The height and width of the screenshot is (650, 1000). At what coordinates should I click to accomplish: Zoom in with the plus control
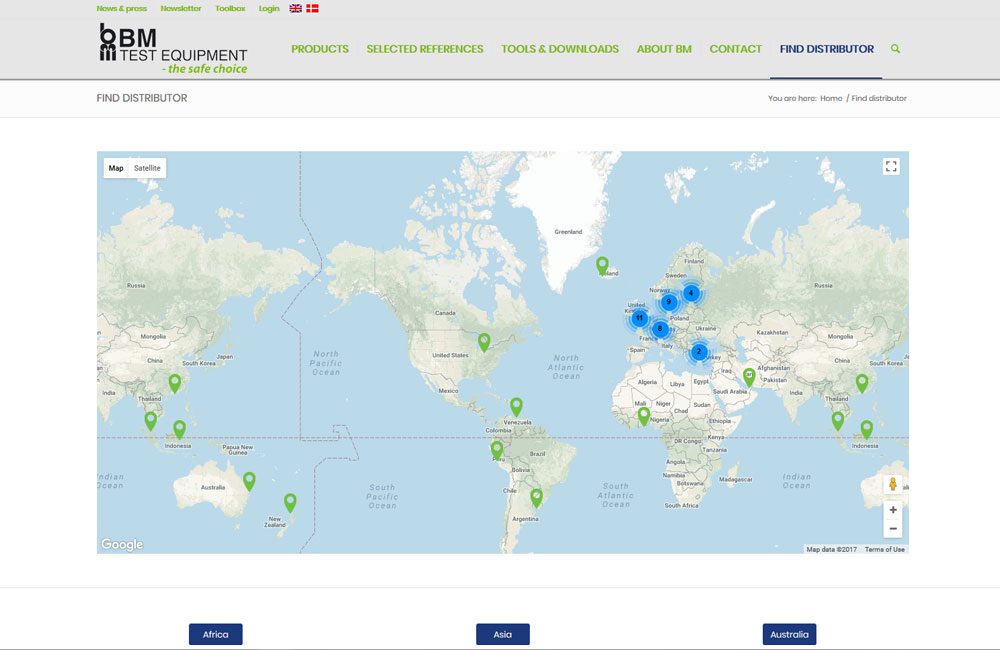click(892, 511)
